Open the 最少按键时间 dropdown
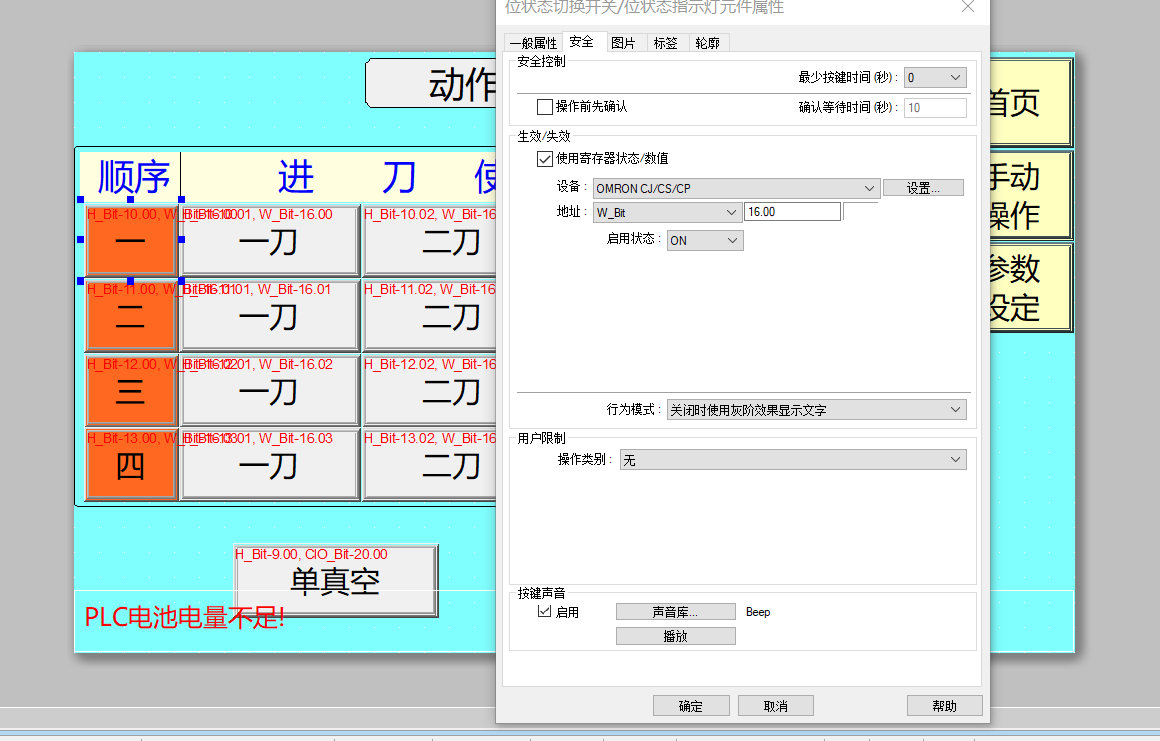 tap(935, 78)
